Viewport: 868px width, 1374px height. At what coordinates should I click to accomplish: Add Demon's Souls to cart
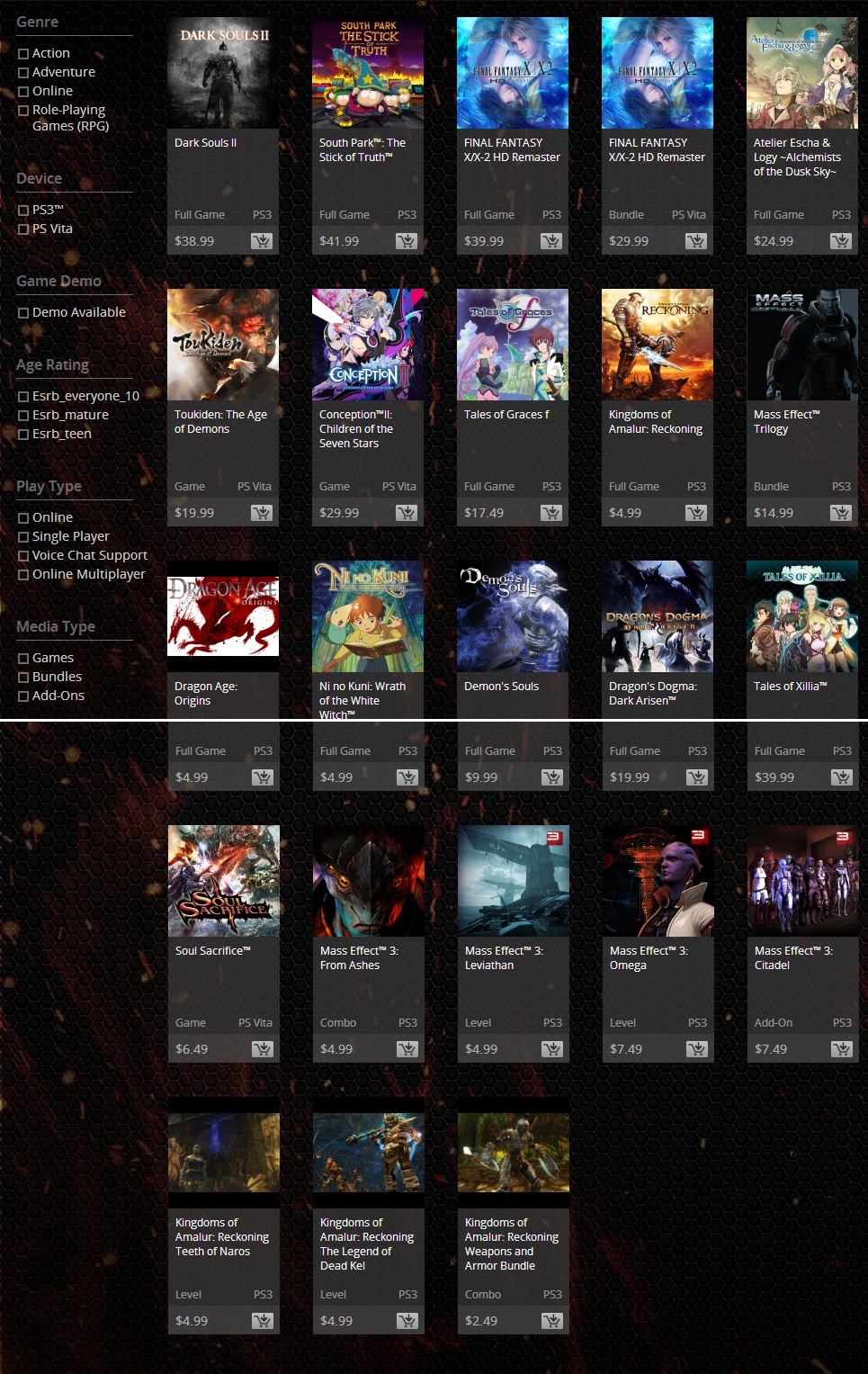click(552, 777)
